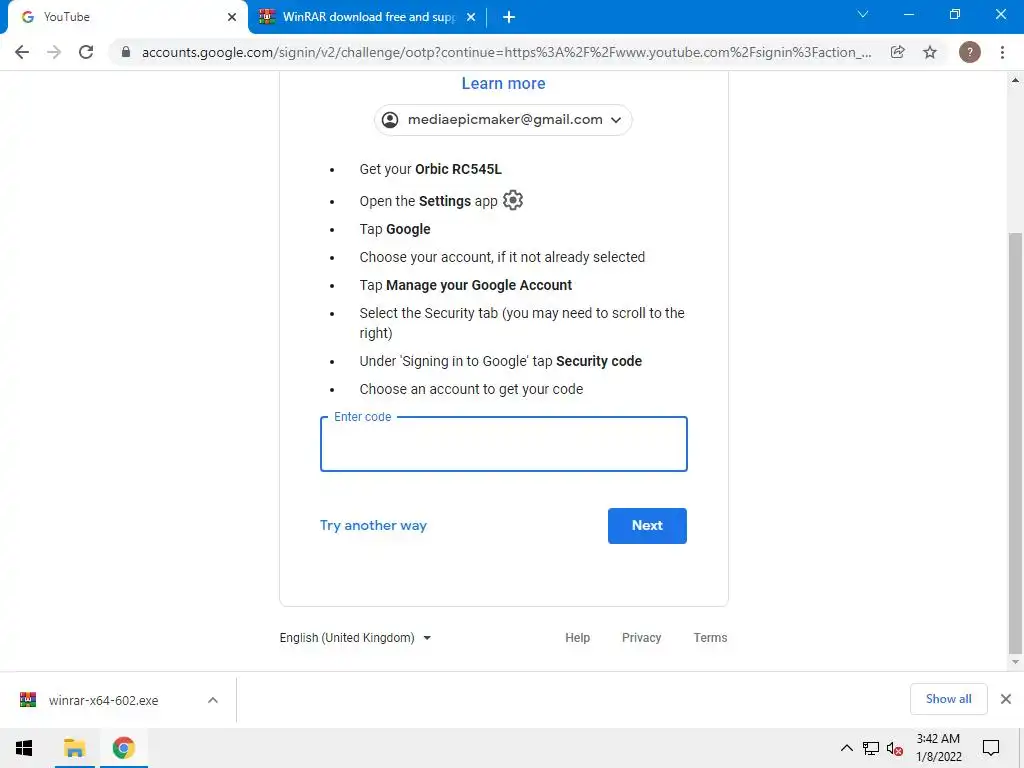This screenshot has height=768, width=1024.
Task: Click Chrome icon in taskbar
Action: point(123,748)
